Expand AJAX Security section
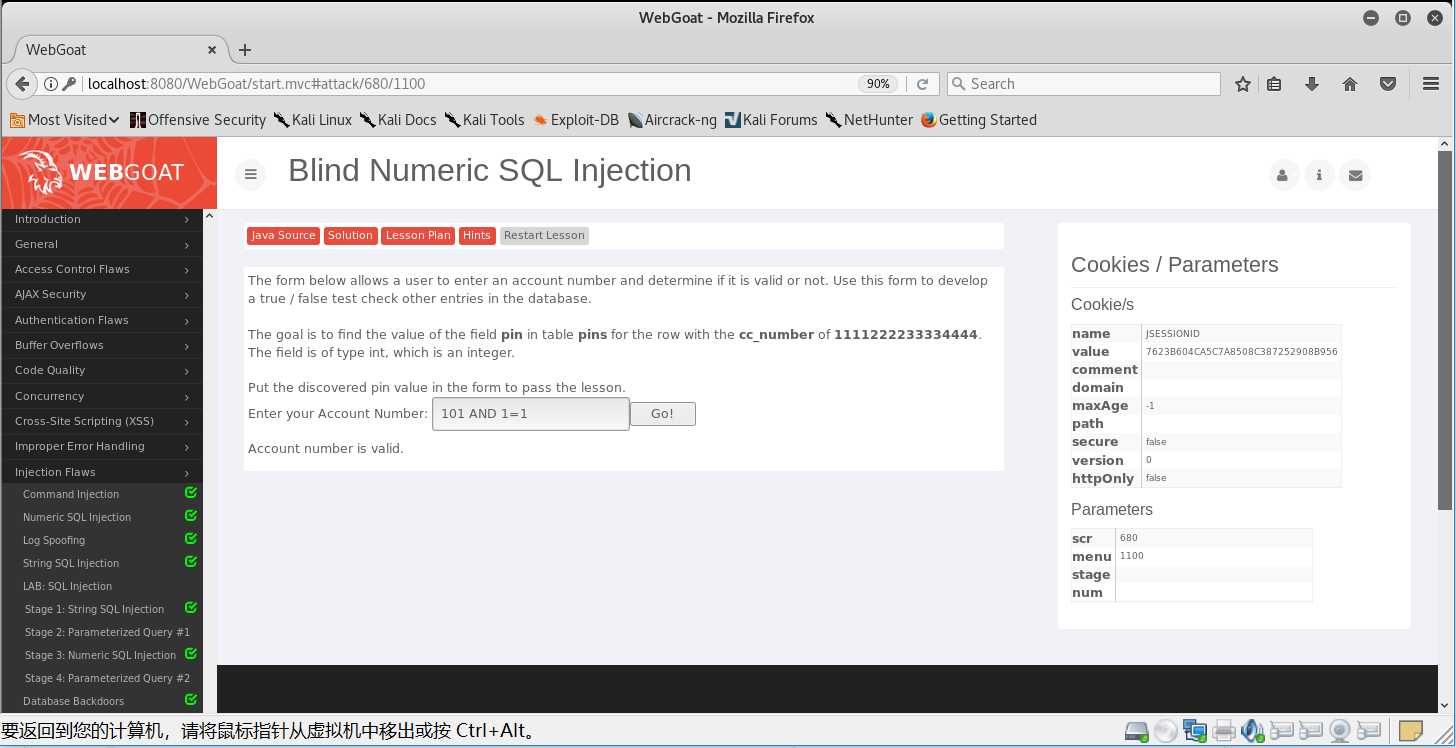Image resolution: width=1456 pixels, height=748 pixels. tap(101, 294)
